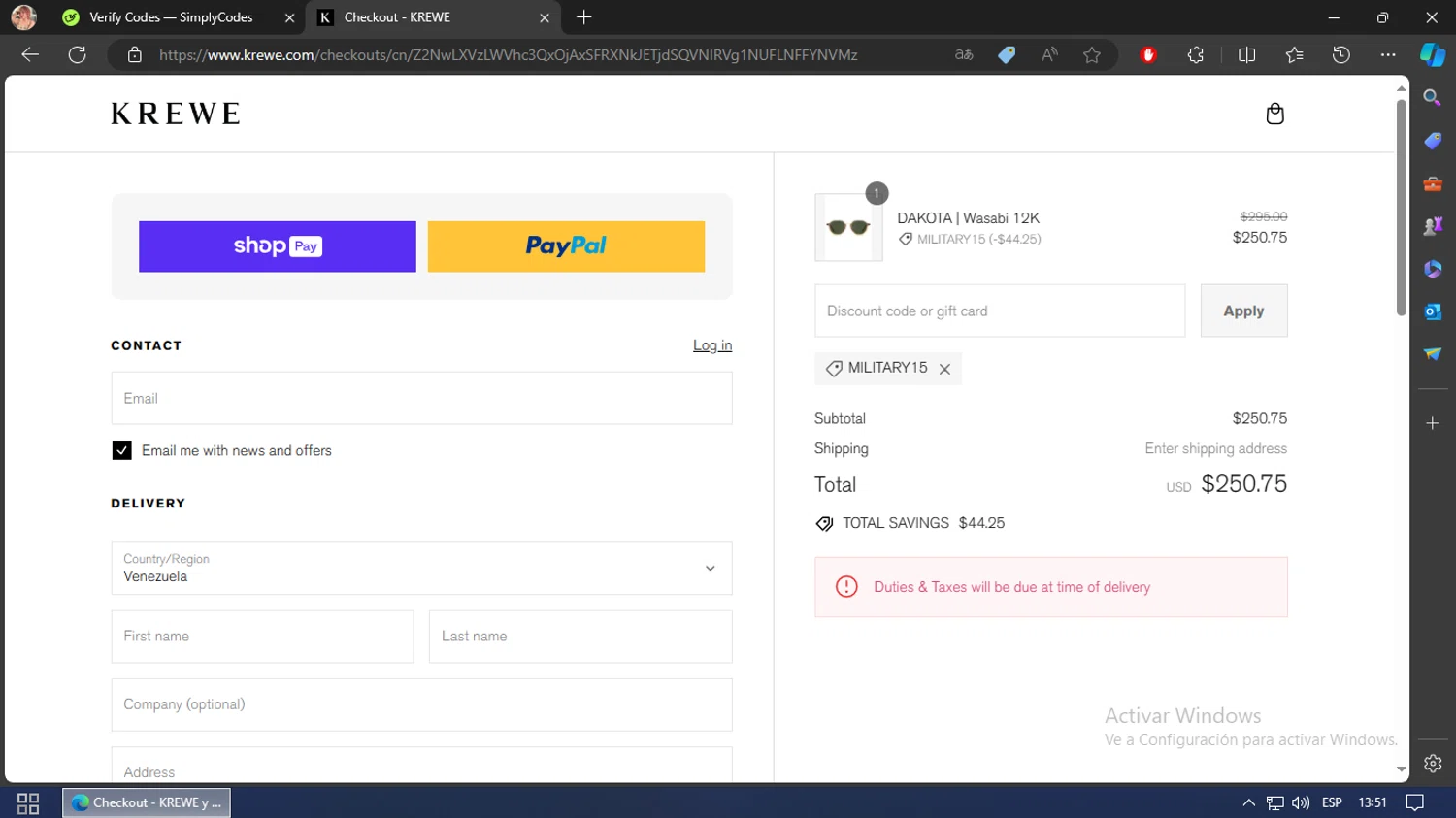Open the Windows notification center
This screenshot has height=818, width=1456.
(x=1415, y=802)
